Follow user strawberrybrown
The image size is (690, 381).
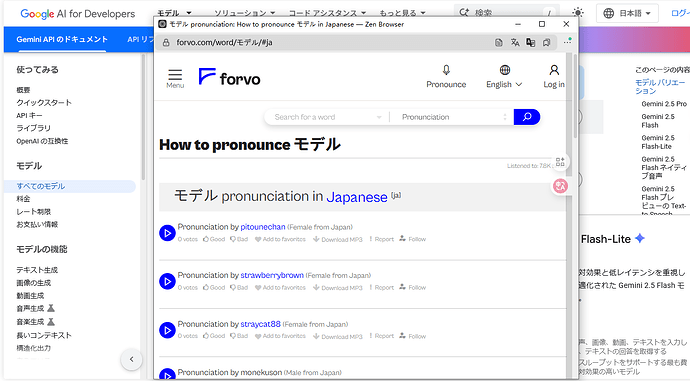413,288
